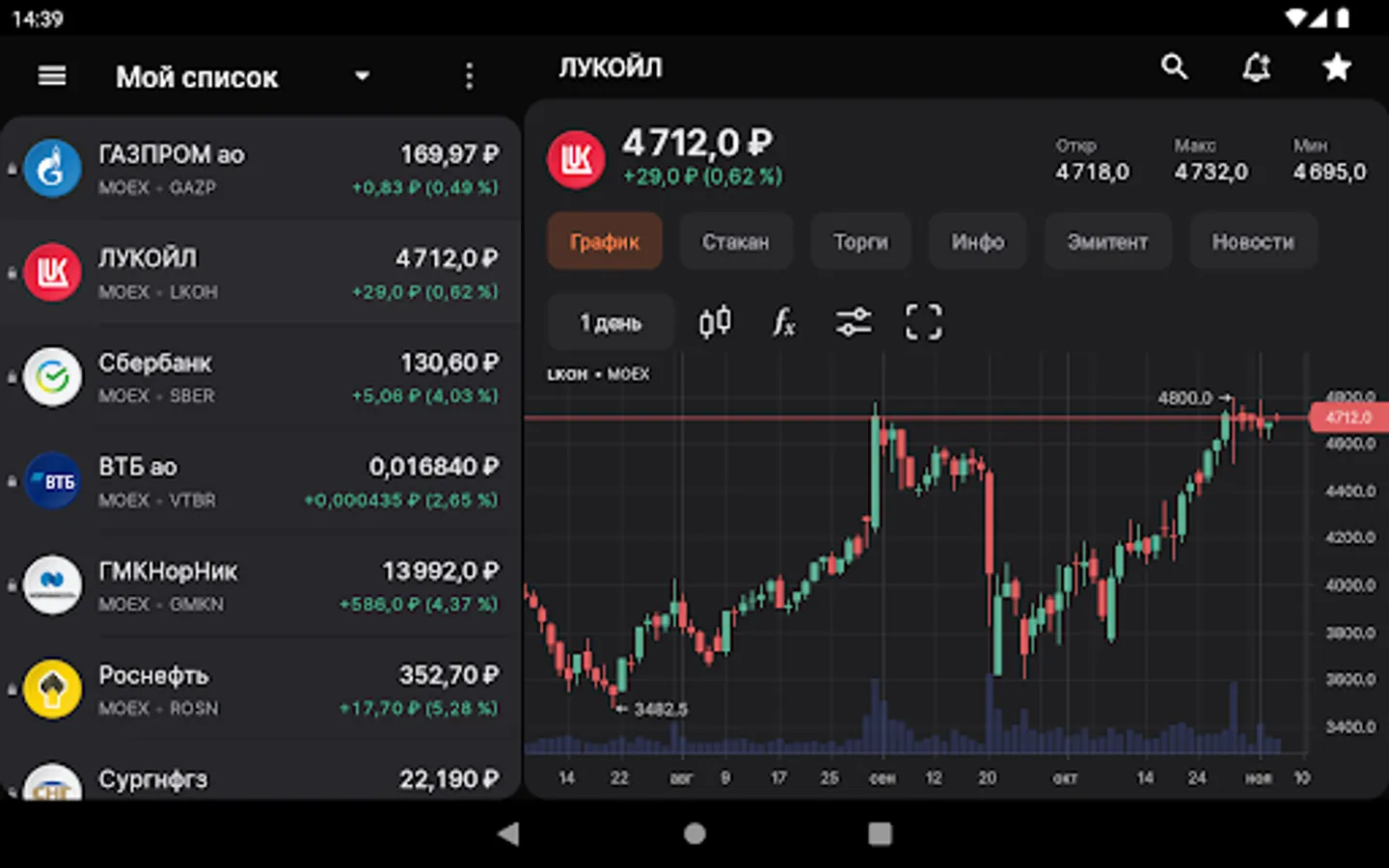
Task: Select the ВТБ ао row
Action: coord(260,481)
